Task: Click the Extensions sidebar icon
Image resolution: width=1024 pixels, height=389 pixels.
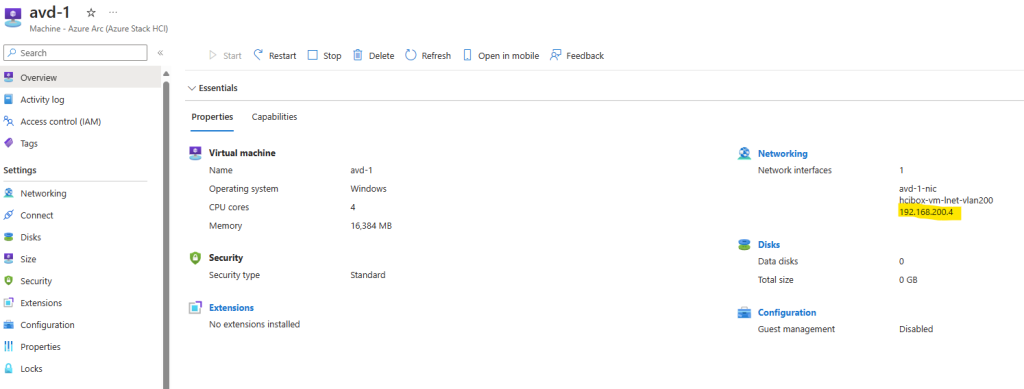Action: pyautogui.click(x=8, y=303)
